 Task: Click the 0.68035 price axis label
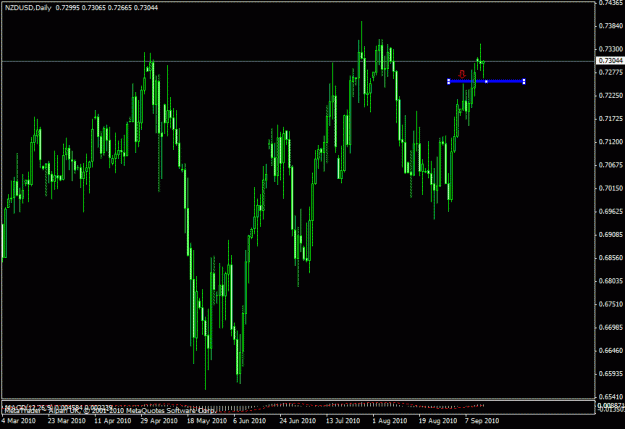point(611,281)
